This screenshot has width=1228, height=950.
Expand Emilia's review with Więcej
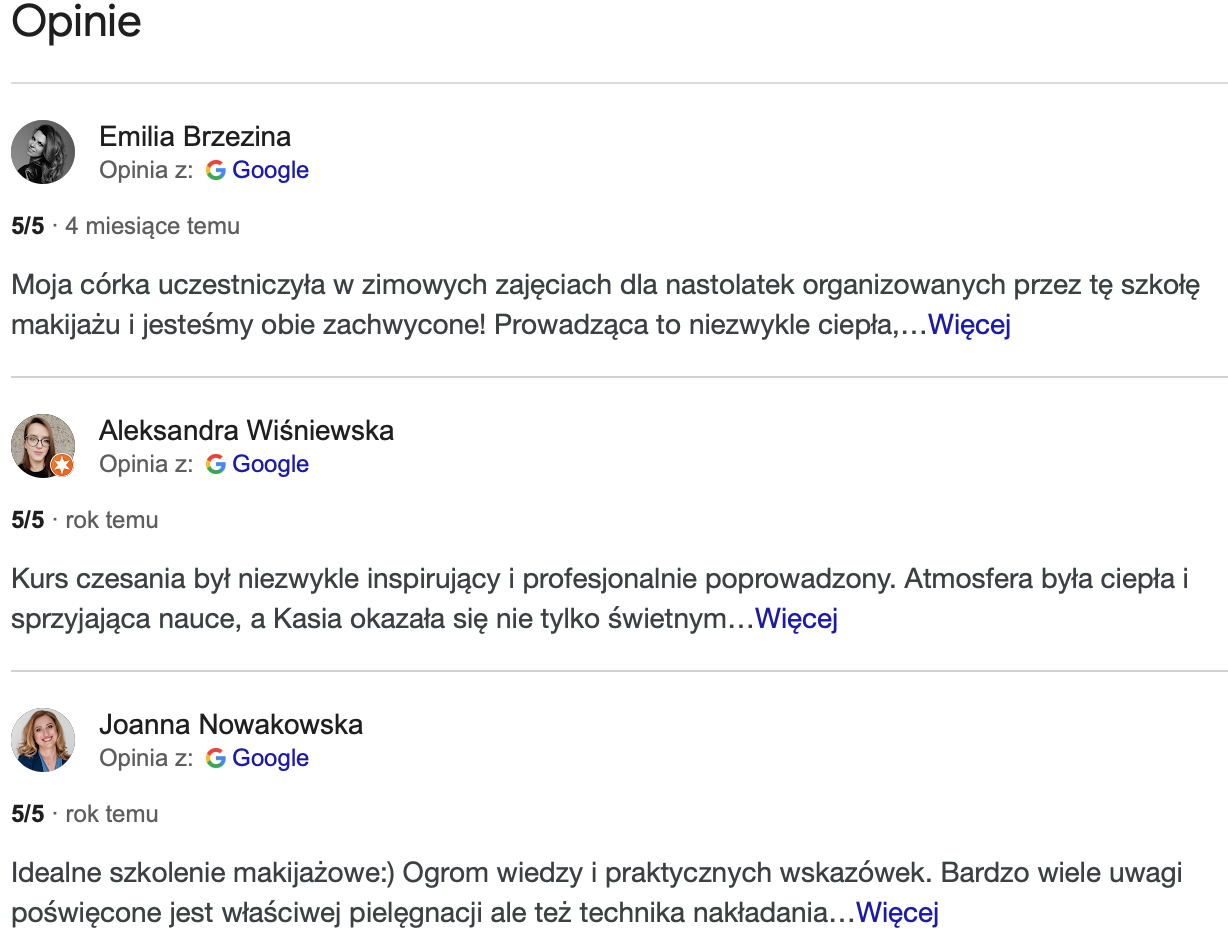coord(969,325)
